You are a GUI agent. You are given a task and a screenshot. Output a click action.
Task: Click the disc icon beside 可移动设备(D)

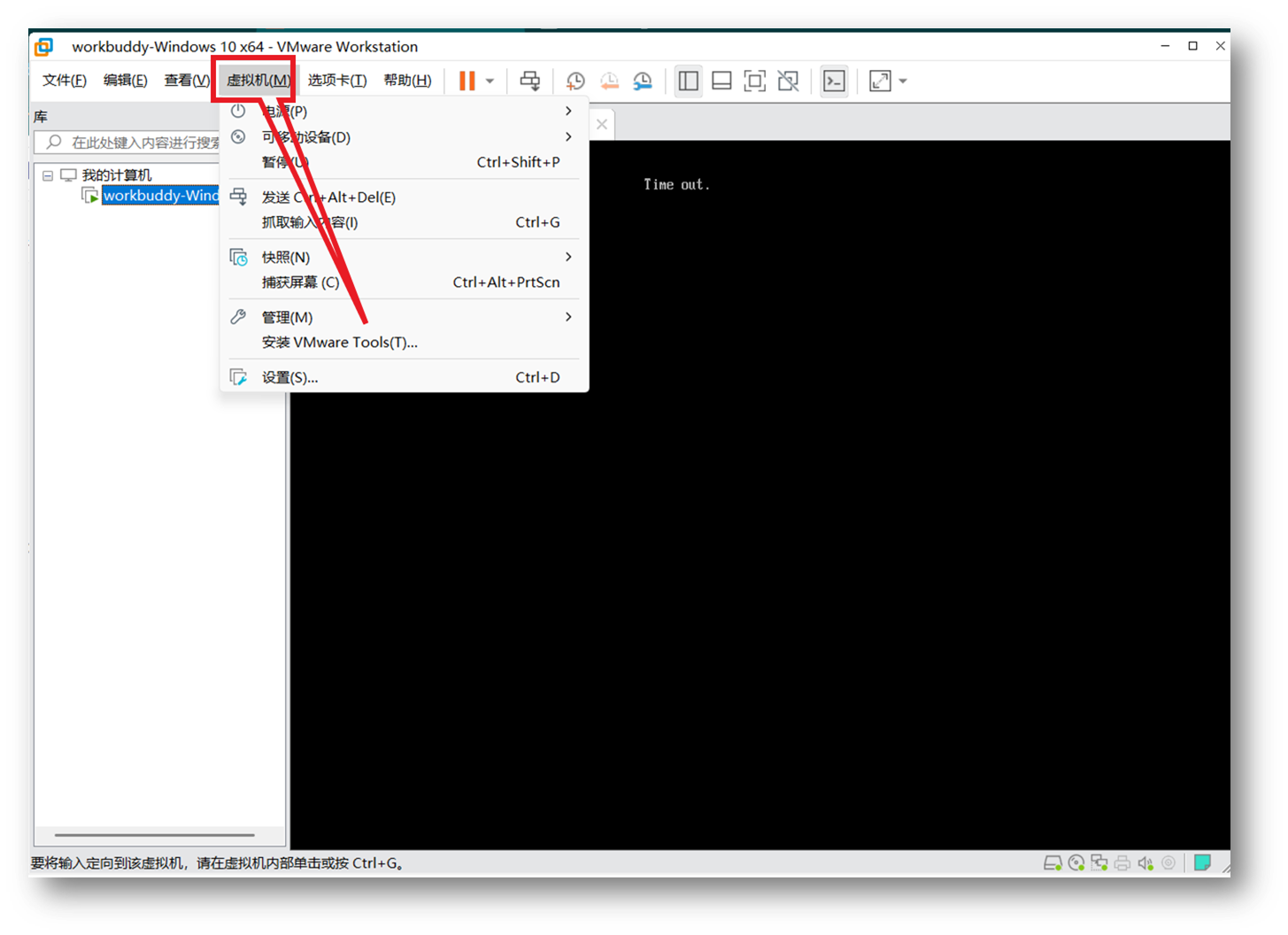(238, 137)
